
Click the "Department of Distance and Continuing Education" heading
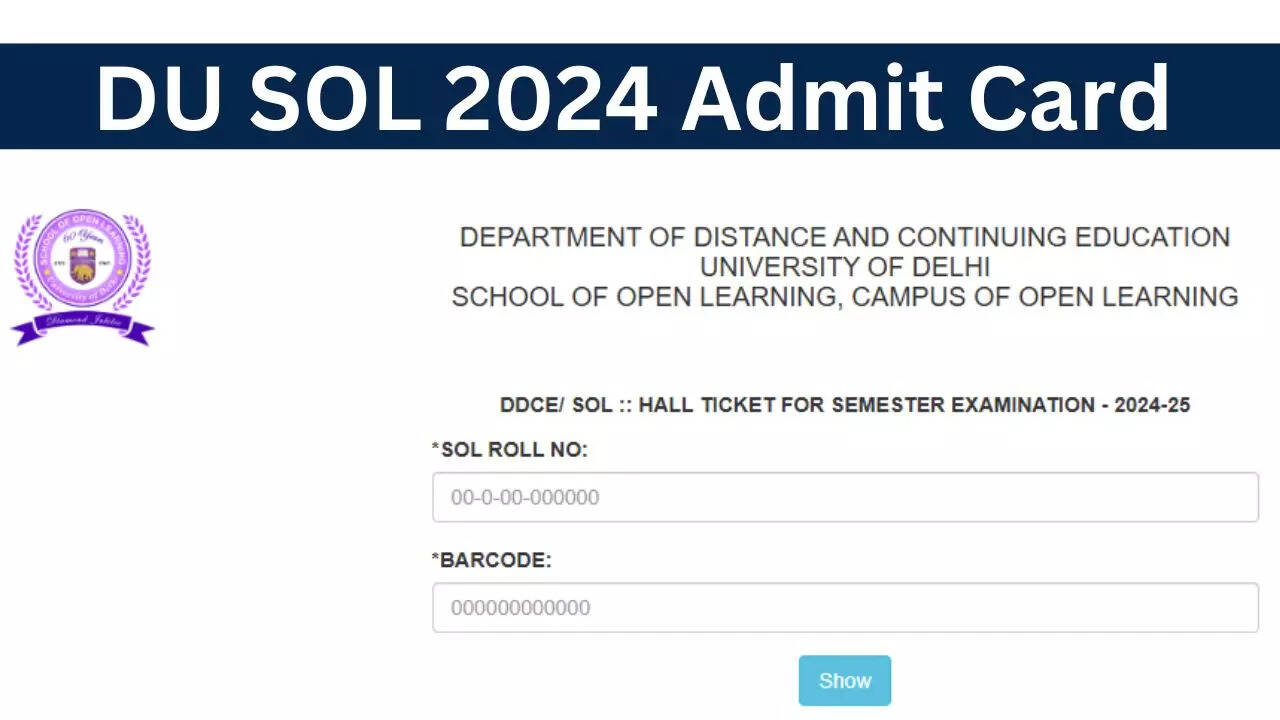[844, 238]
